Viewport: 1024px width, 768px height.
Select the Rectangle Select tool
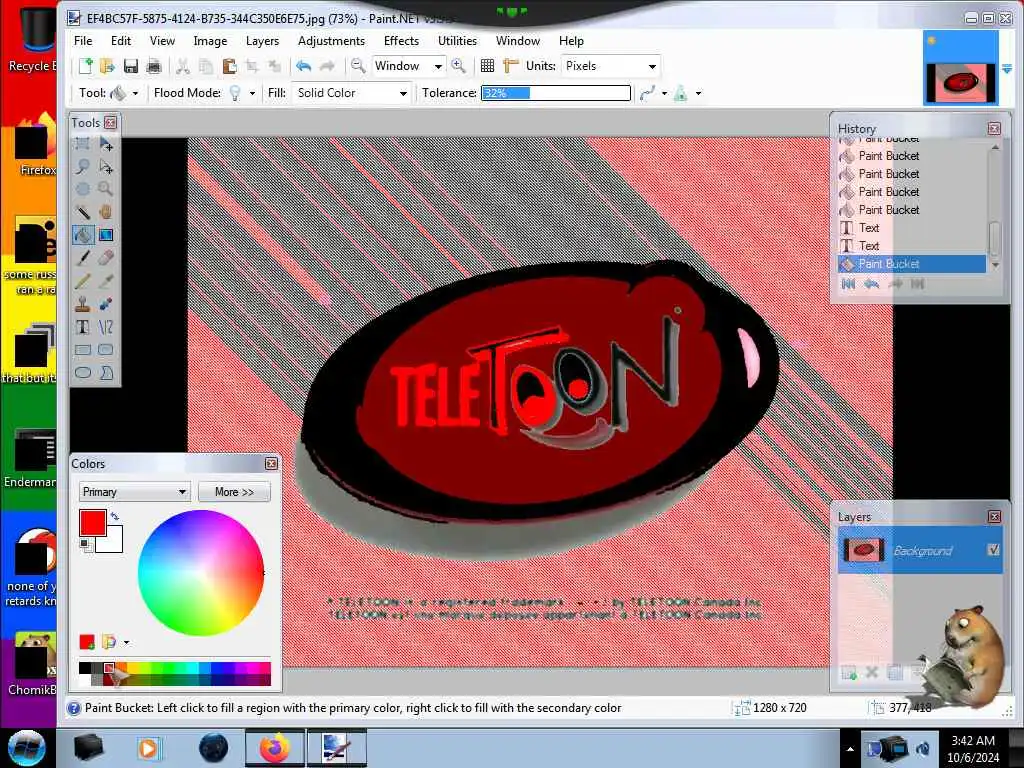pyautogui.click(x=83, y=144)
